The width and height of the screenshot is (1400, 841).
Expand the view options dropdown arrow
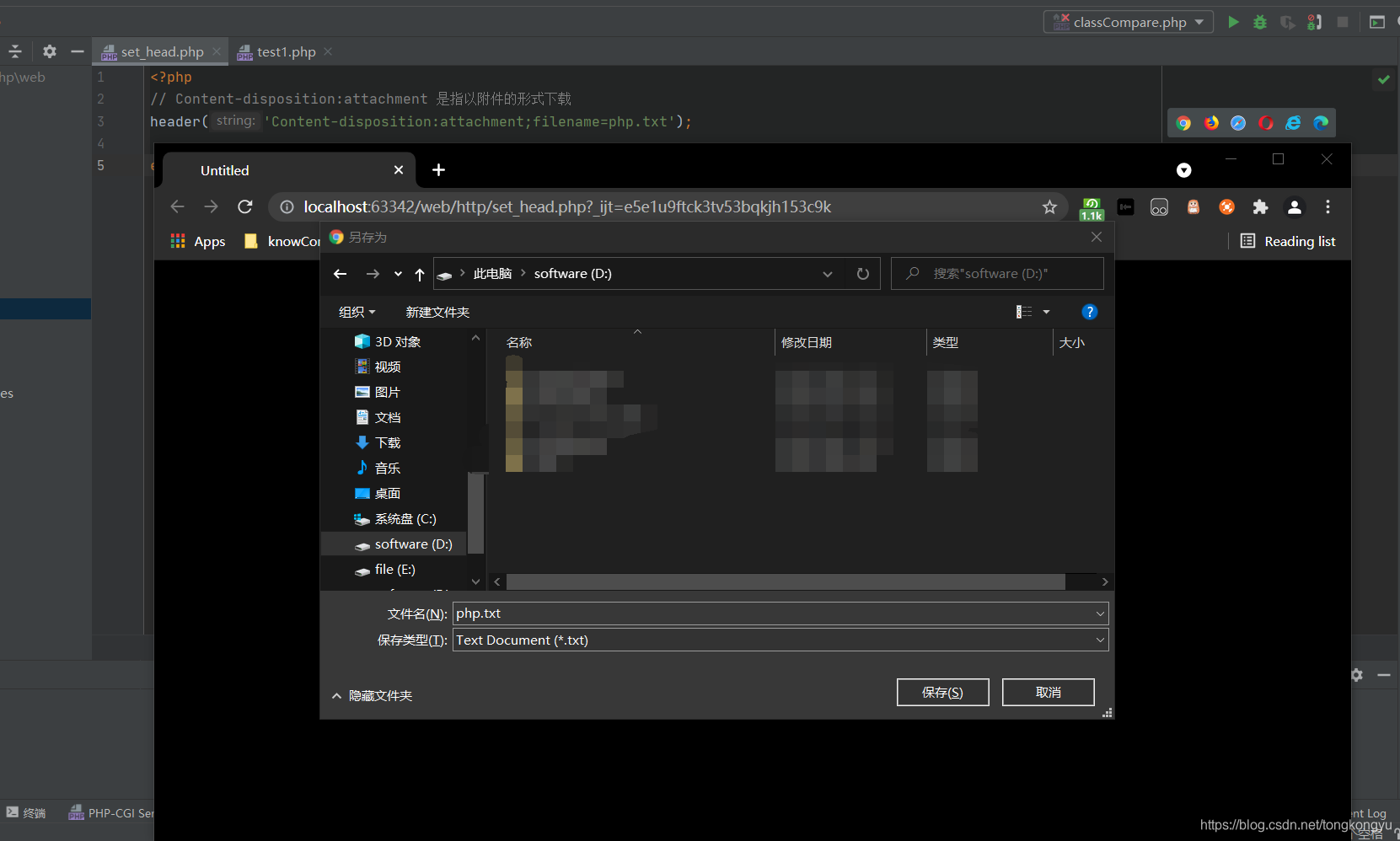click(1047, 312)
